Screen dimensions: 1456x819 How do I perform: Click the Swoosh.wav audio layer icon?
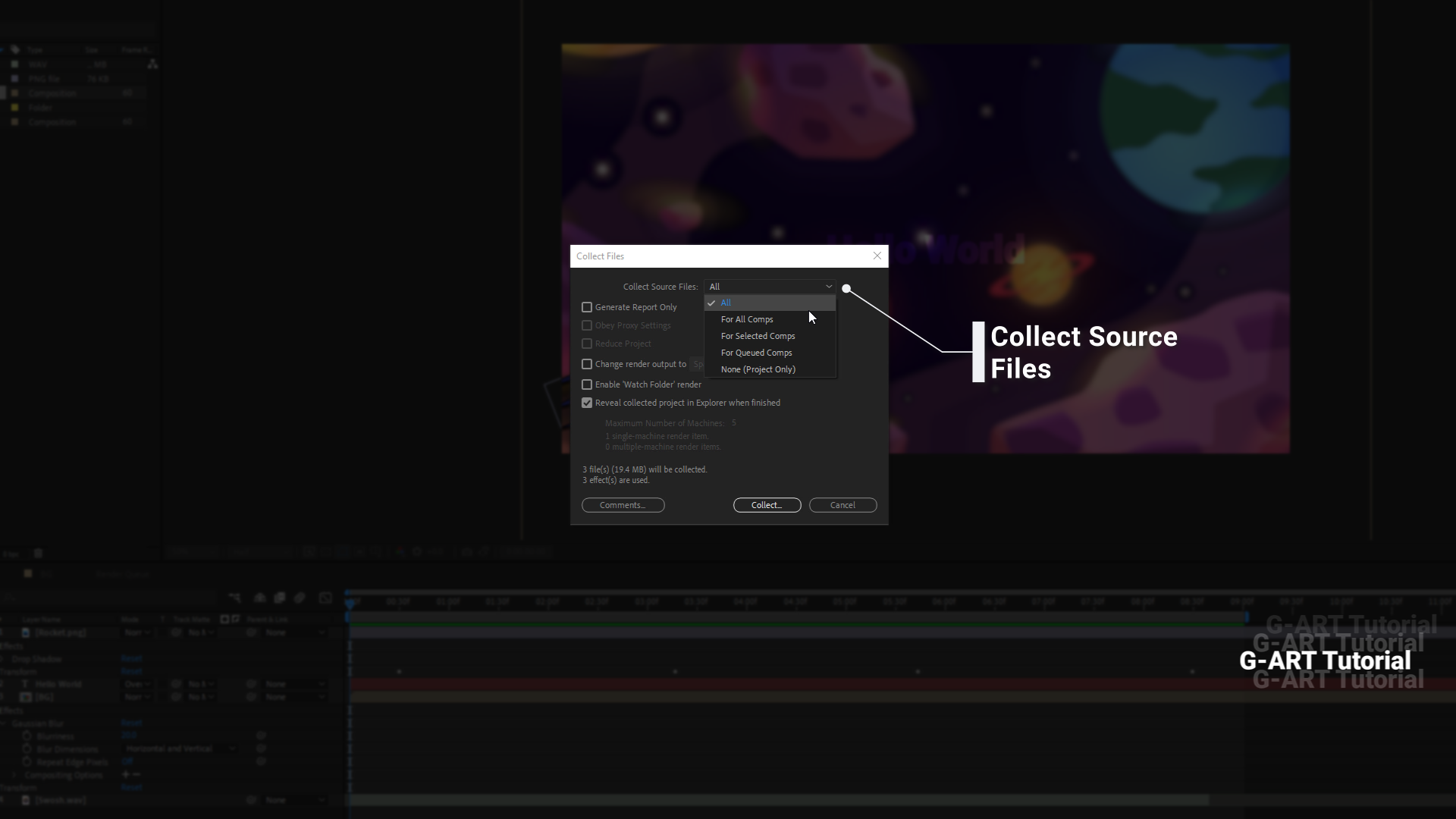pos(25,800)
